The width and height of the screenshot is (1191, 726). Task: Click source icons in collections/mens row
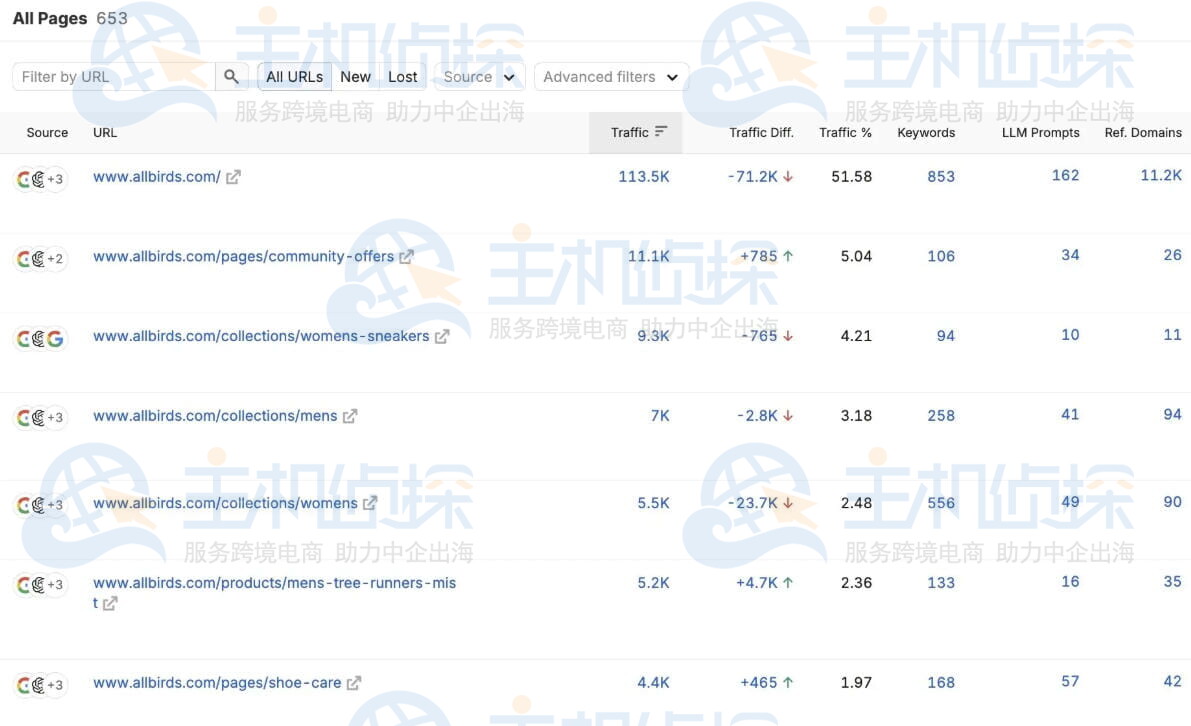tap(40, 418)
